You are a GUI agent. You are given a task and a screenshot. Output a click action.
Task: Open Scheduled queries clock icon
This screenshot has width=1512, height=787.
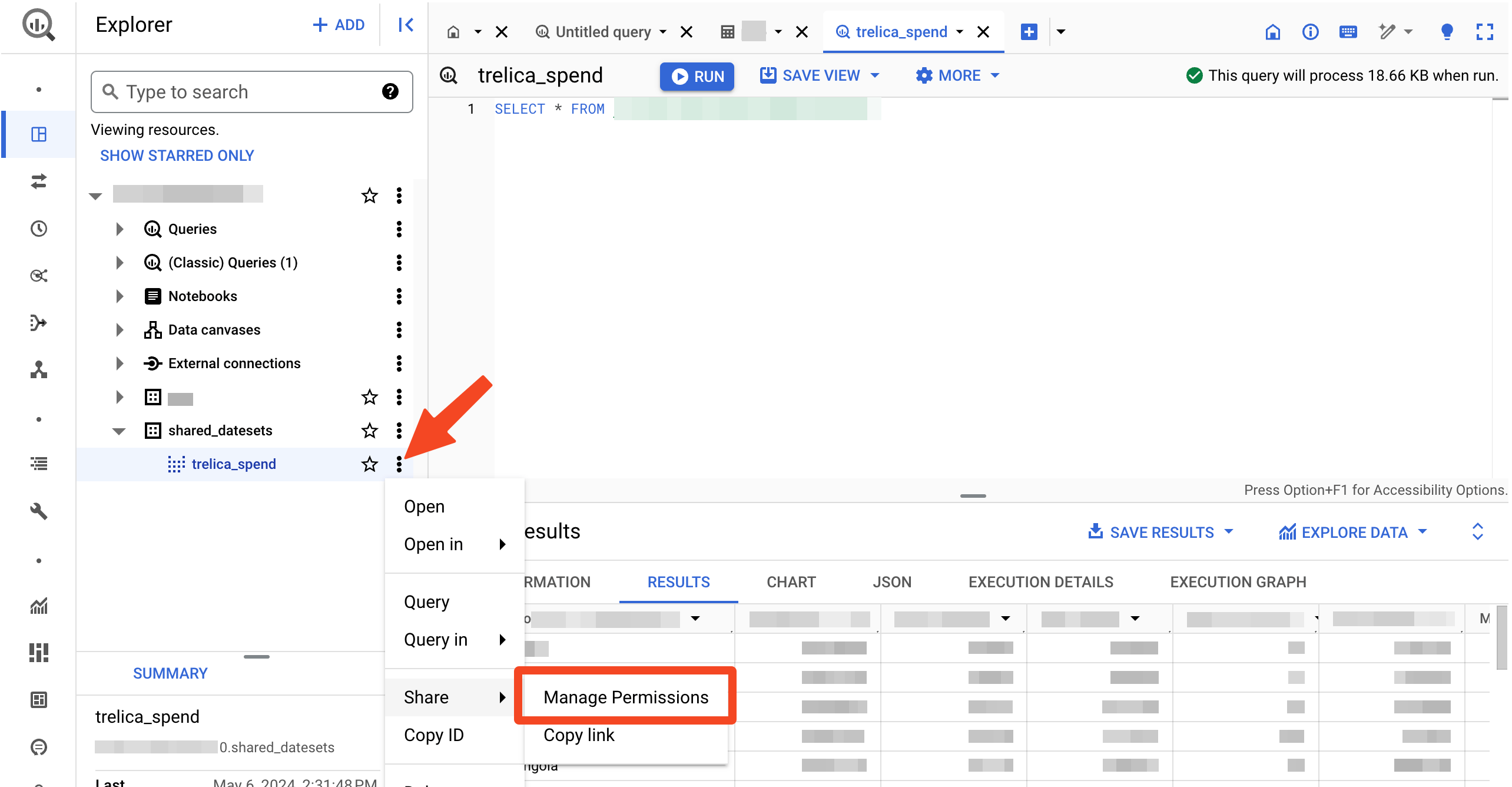[x=39, y=229]
